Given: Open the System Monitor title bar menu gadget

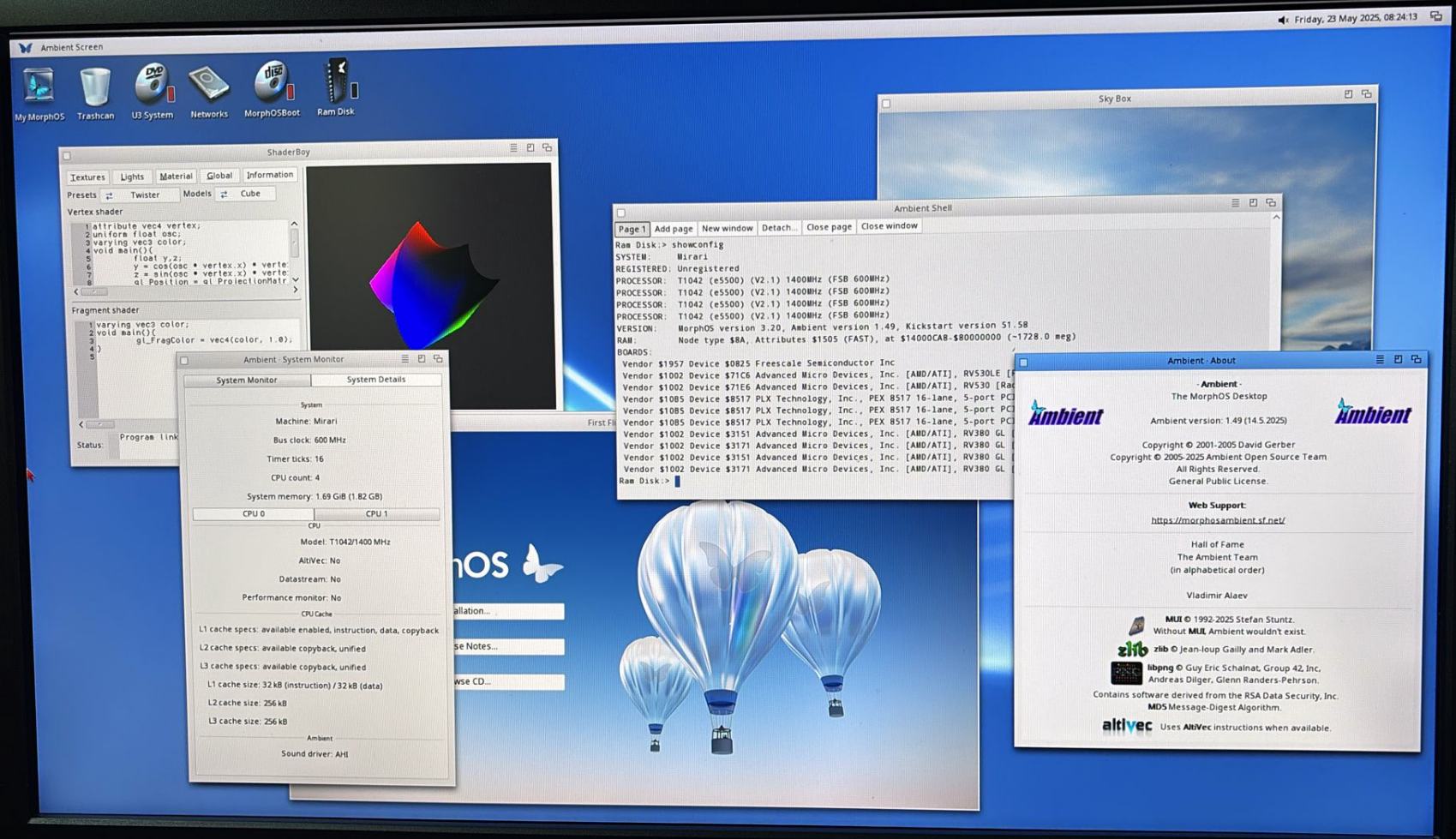Looking at the screenshot, I should pyautogui.click(x=404, y=359).
